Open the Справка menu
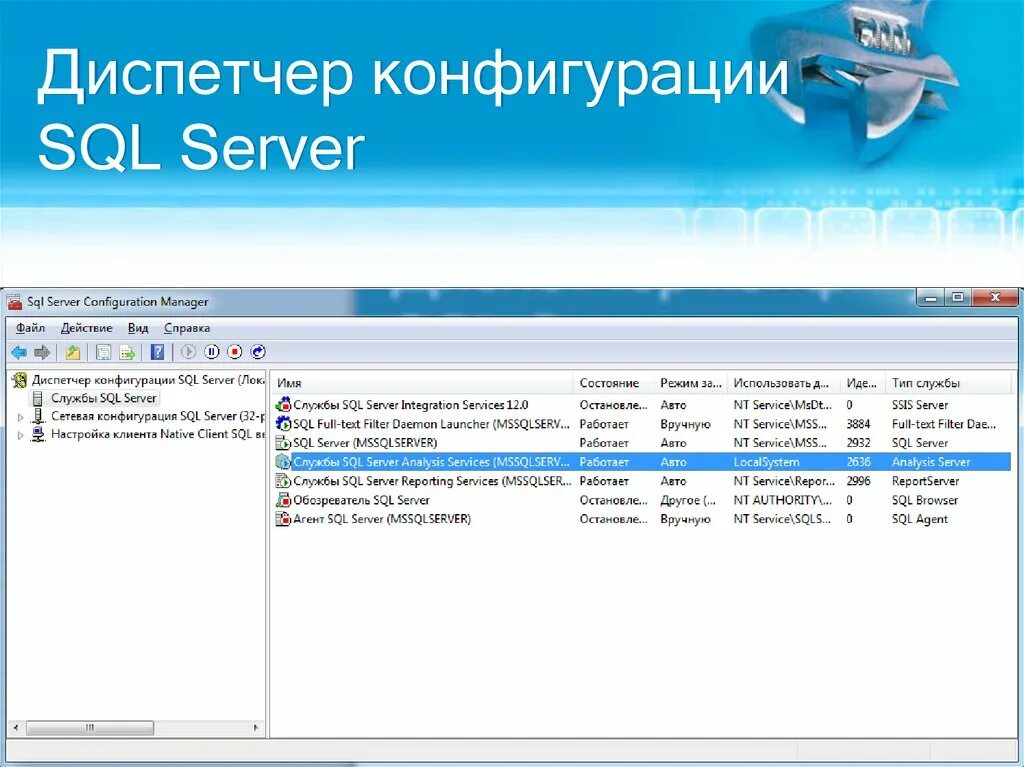 click(x=187, y=328)
